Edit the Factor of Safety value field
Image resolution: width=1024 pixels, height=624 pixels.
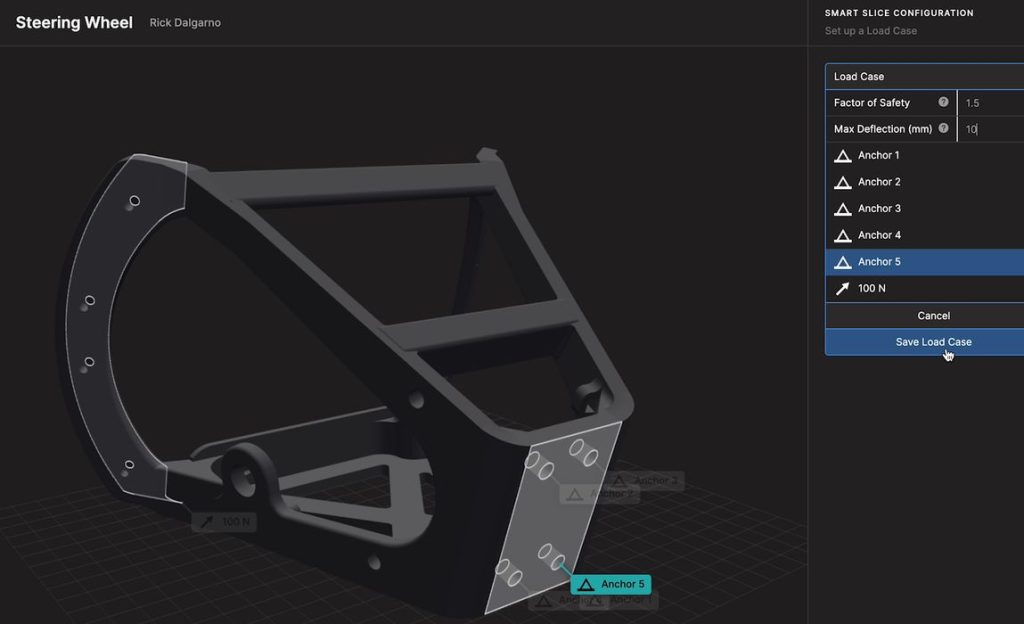[x=990, y=103]
